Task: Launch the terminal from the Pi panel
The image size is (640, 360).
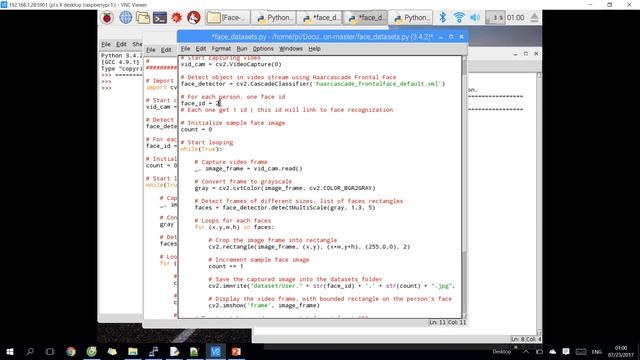Action: coord(160,18)
